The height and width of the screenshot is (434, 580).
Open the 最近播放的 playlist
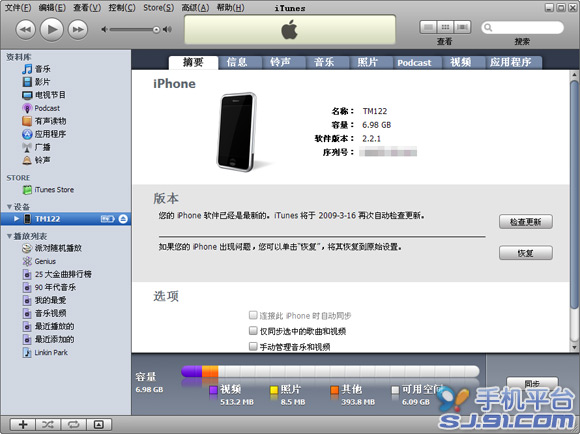(x=48, y=326)
